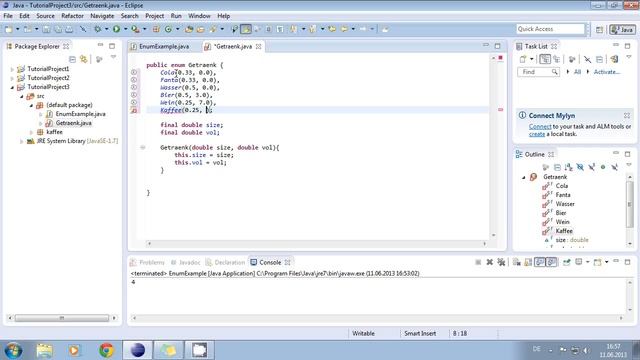Click the Back navigation arrow icon
The width and height of the screenshot is (640, 360).
(344, 29)
